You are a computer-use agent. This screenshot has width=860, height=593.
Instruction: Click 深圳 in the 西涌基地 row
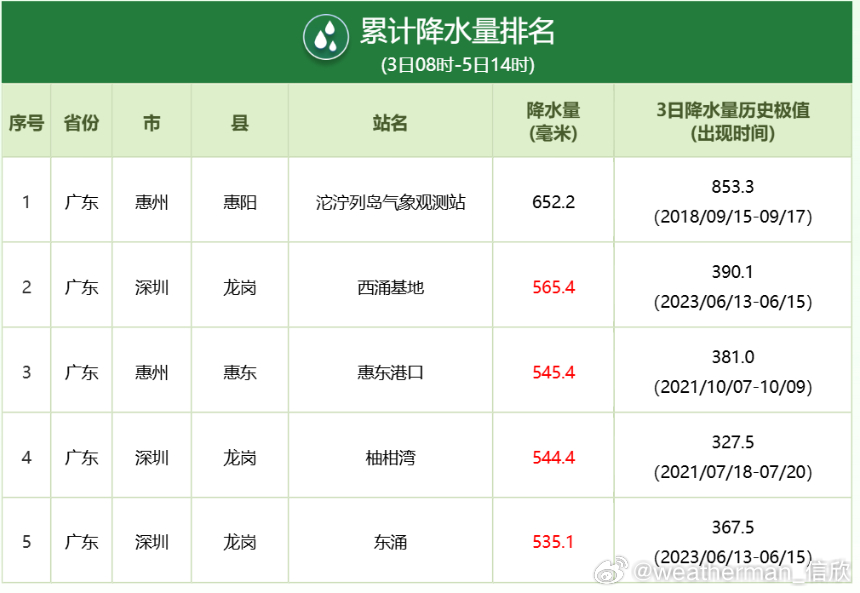click(152, 287)
